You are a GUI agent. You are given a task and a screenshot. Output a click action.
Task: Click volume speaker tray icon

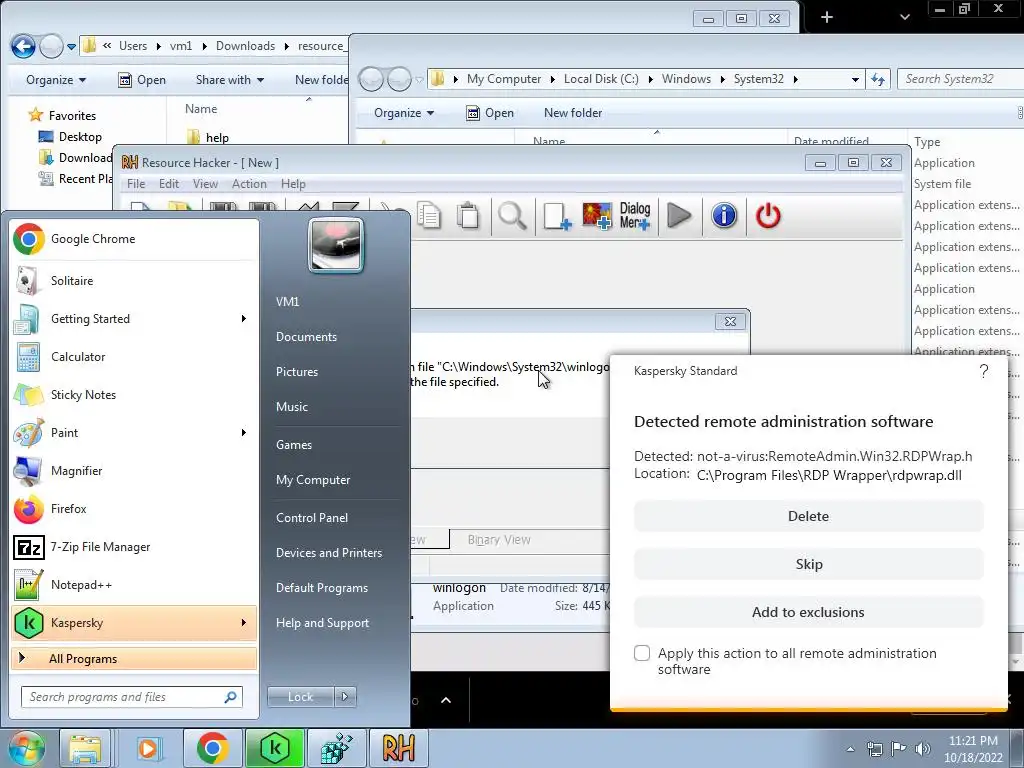point(922,749)
